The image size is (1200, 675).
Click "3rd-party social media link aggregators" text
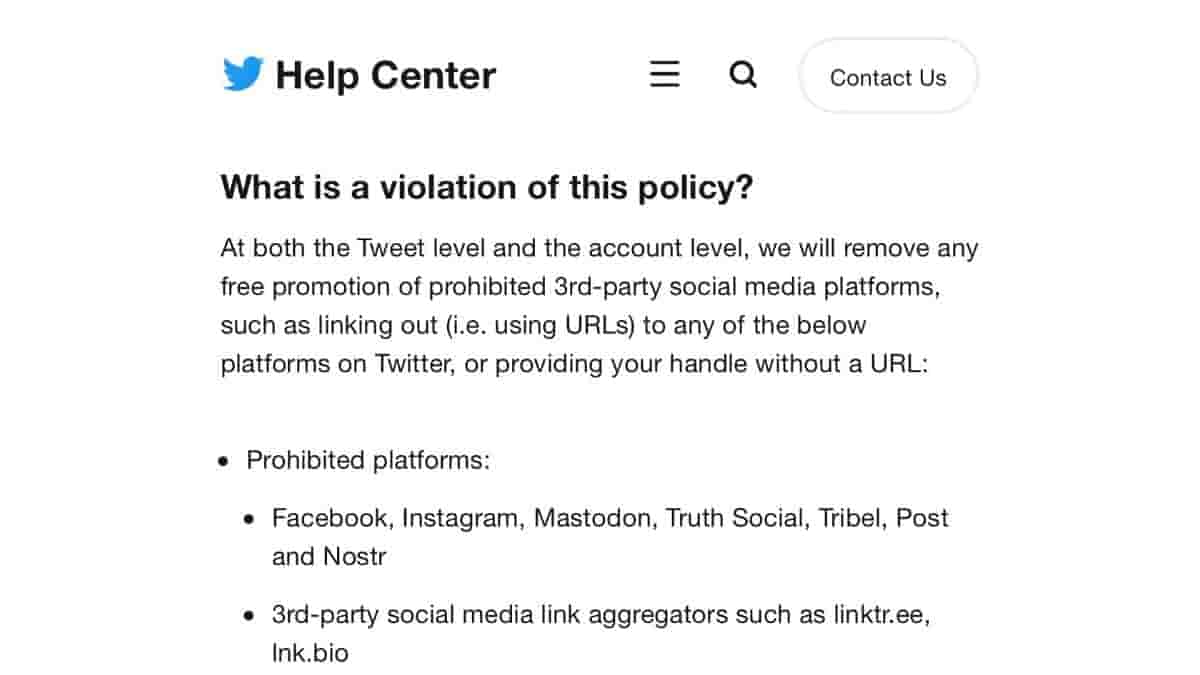(480, 615)
